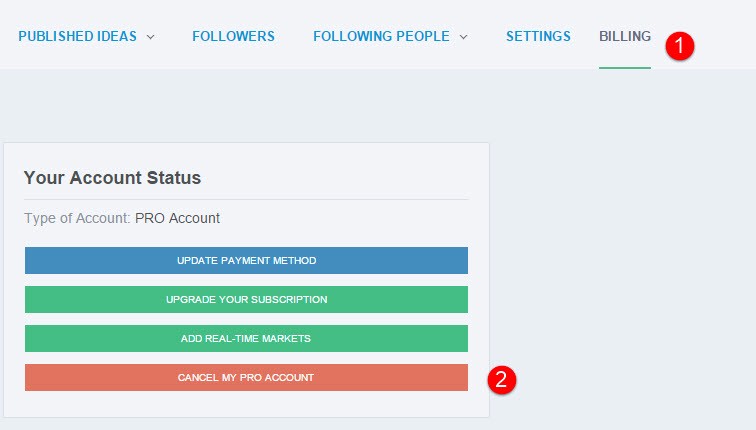Click the Type of Account label
This screenshot has width=756, height=430.
[77, 218]
